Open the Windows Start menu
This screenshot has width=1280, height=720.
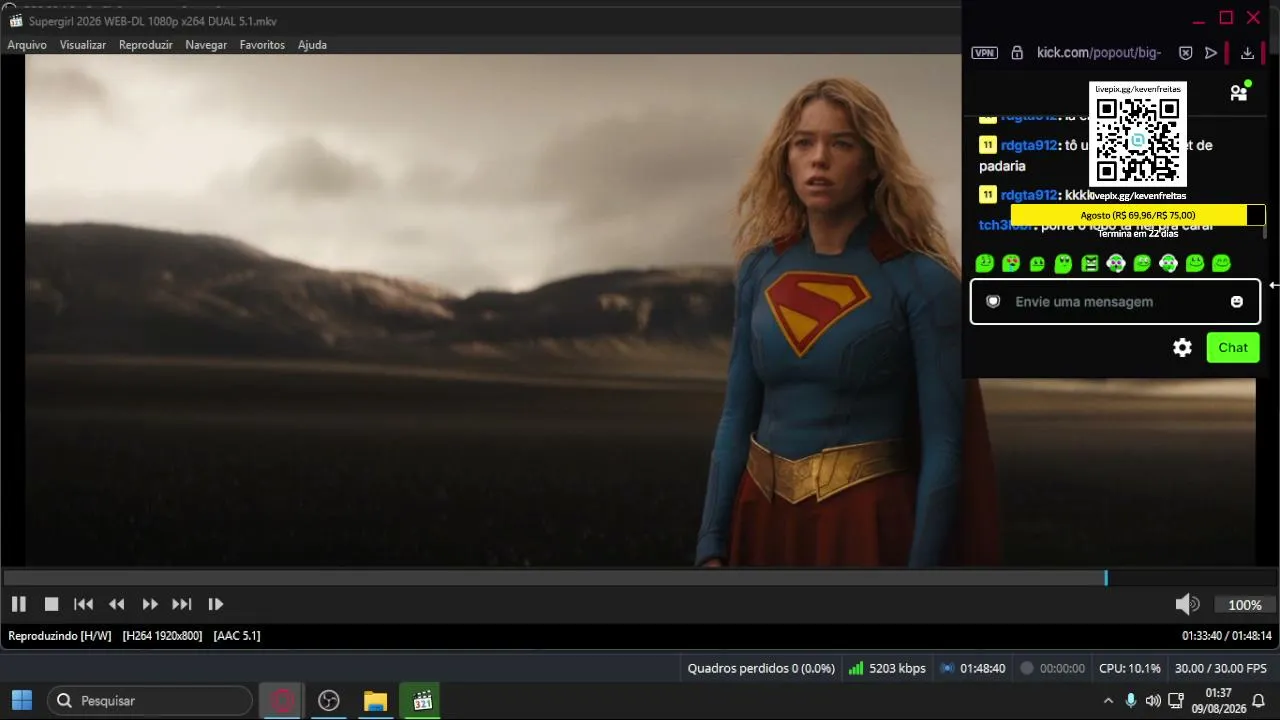[21, 701]
